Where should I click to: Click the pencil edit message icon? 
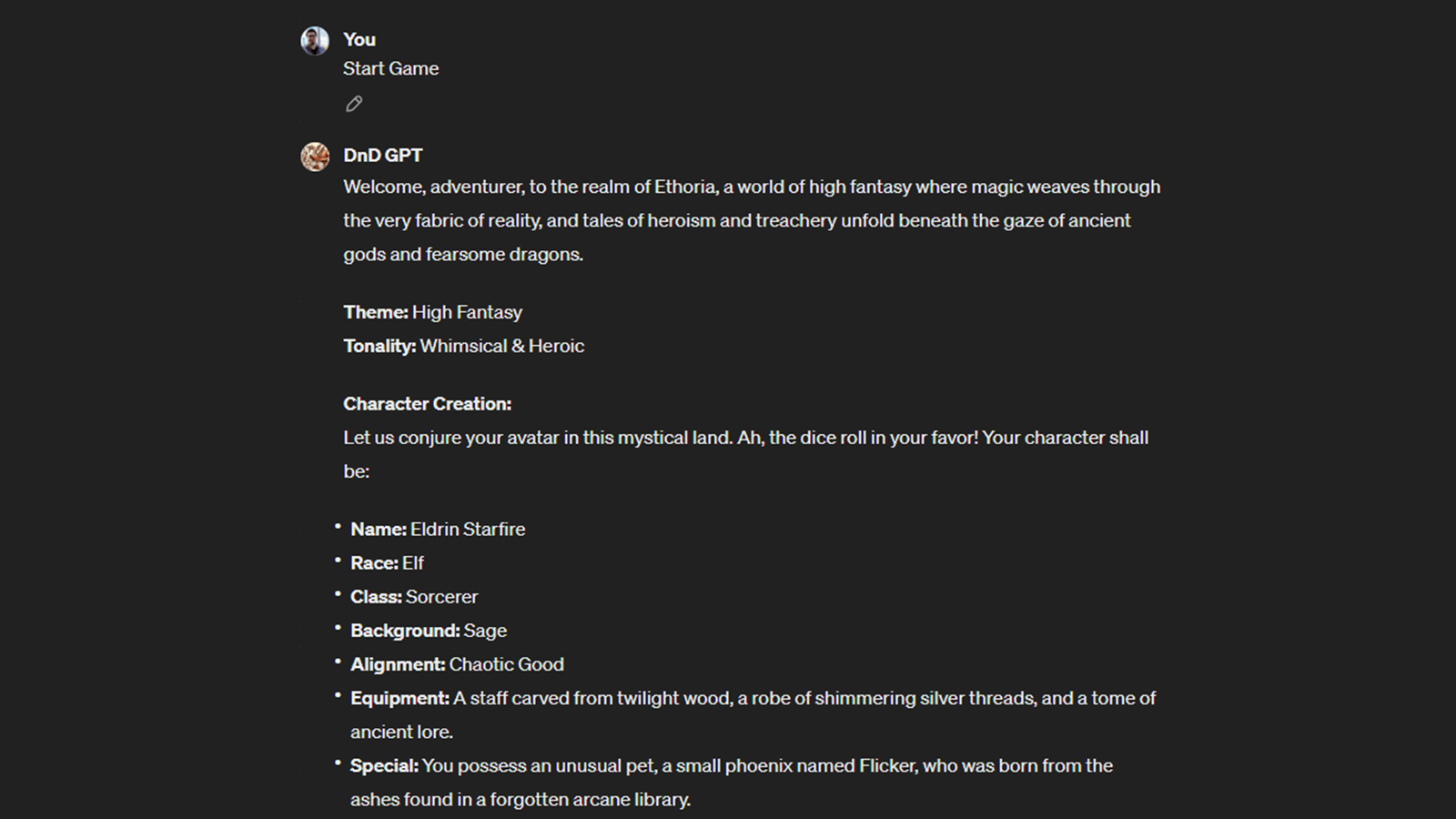[x=354, y=104]
